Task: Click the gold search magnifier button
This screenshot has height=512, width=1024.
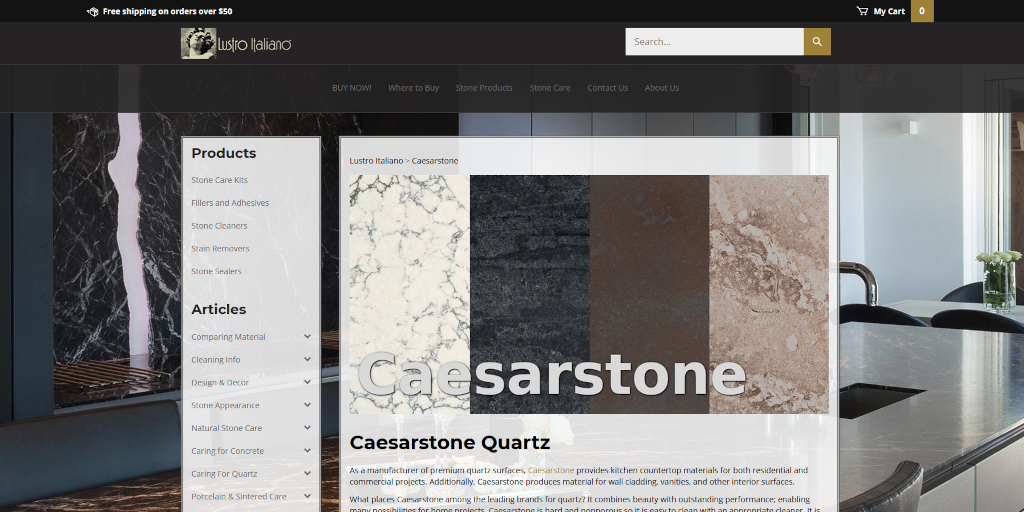Action: [x=817, y=41]
